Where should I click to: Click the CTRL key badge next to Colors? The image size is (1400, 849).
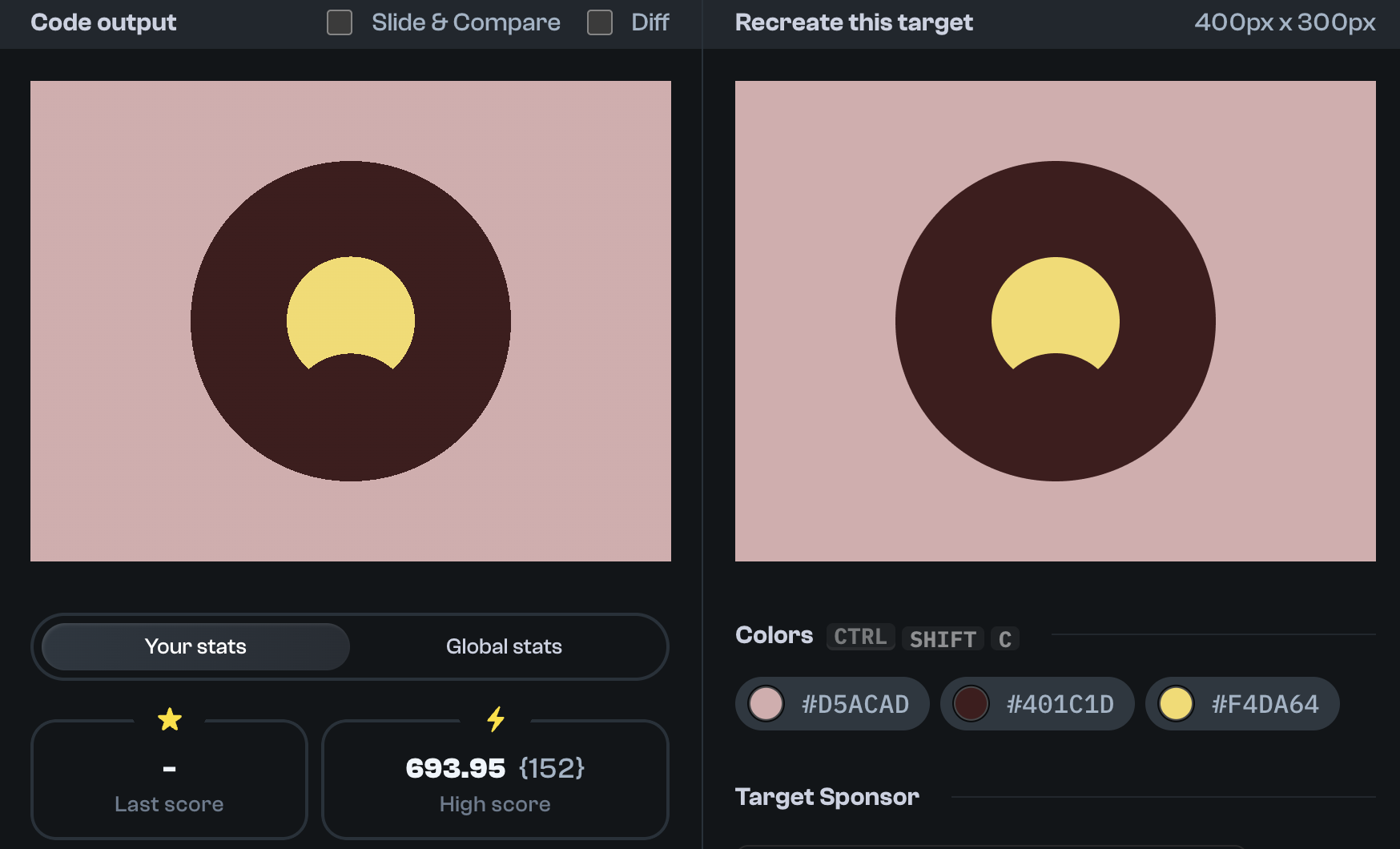[860, 637]
